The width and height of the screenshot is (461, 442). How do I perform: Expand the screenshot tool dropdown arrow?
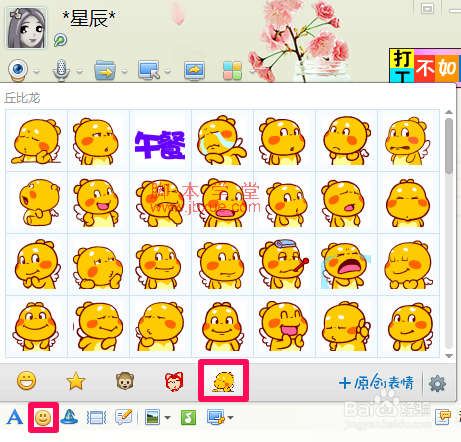230,417
